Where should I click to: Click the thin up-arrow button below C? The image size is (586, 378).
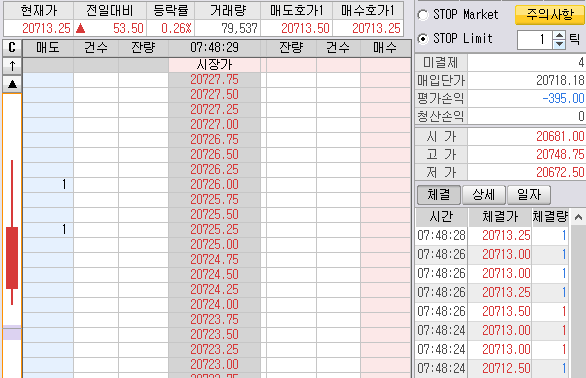click(x=12, y=66)
